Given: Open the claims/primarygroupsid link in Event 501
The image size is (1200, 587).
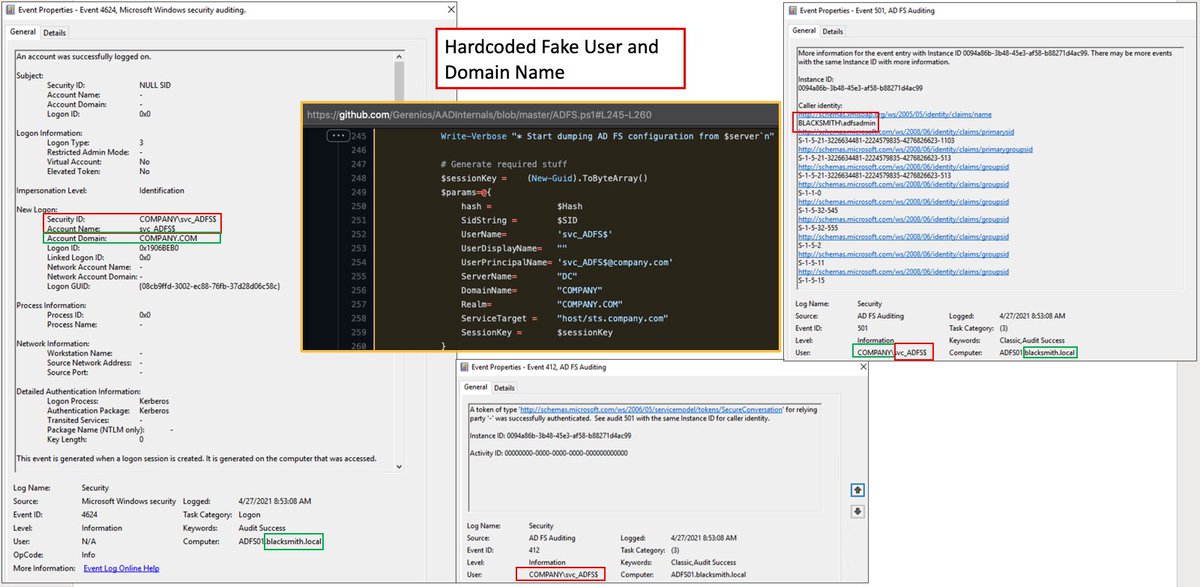Looking at the screenshot, I should pos(915,148).
